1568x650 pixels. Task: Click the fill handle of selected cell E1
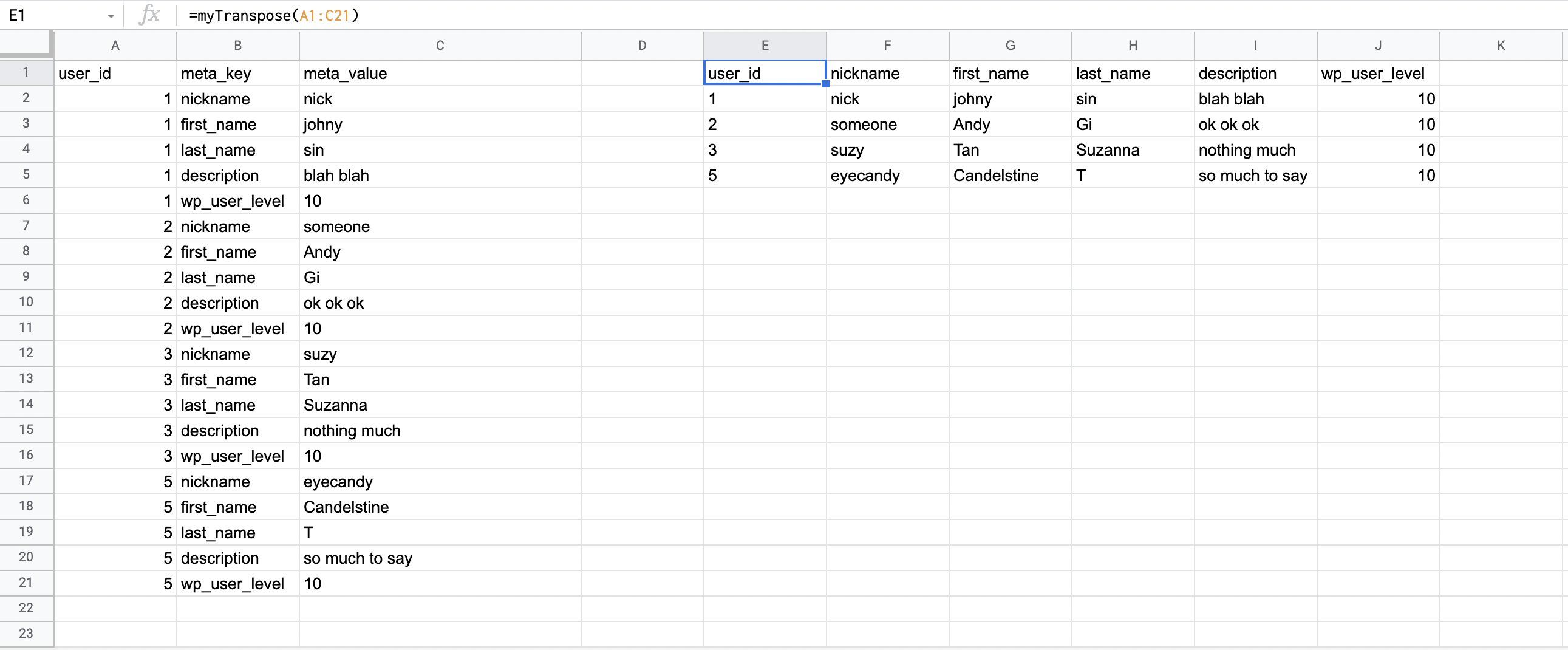pos(825,84)
